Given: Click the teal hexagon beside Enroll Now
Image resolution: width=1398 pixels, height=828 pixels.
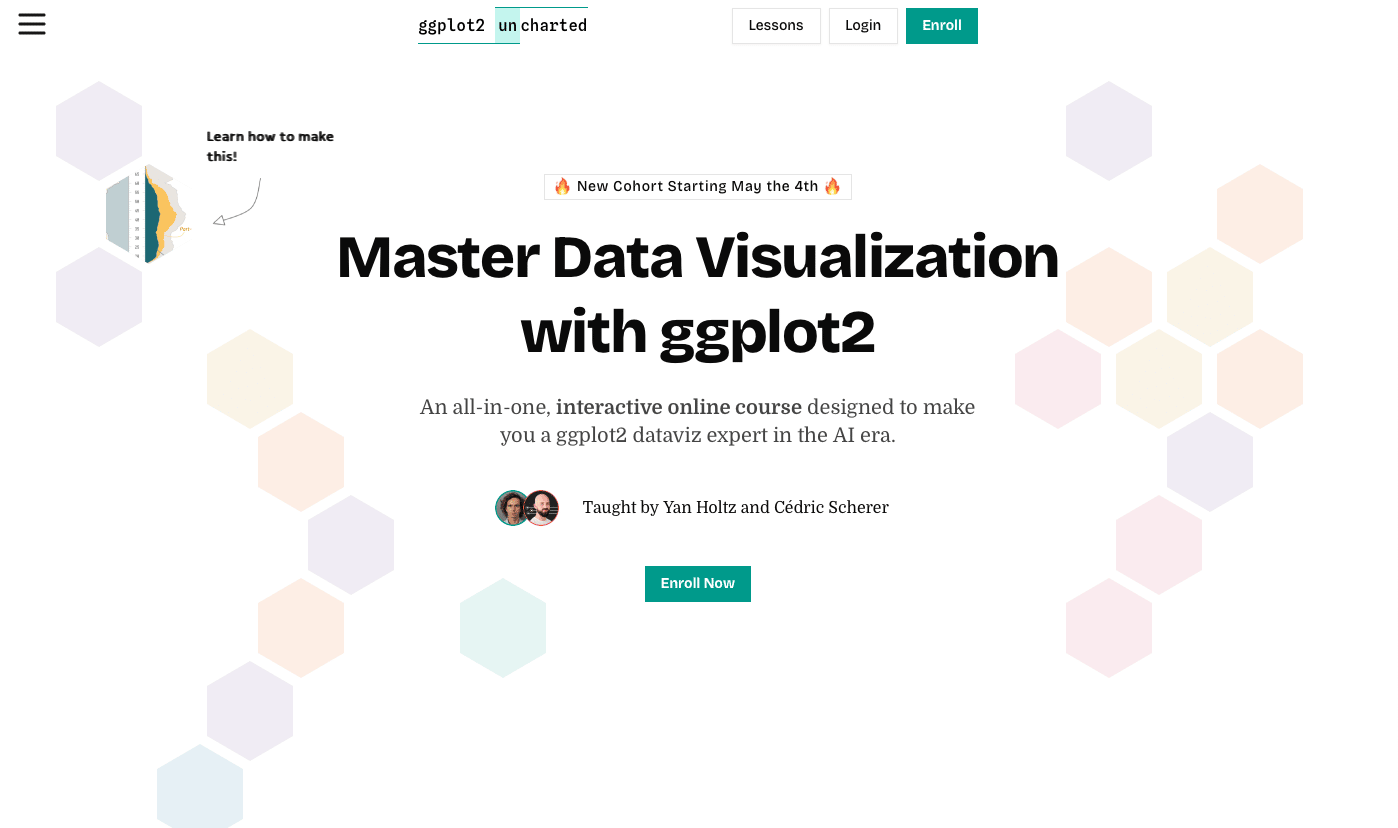Looking at the screenshot, I should 503,628.
